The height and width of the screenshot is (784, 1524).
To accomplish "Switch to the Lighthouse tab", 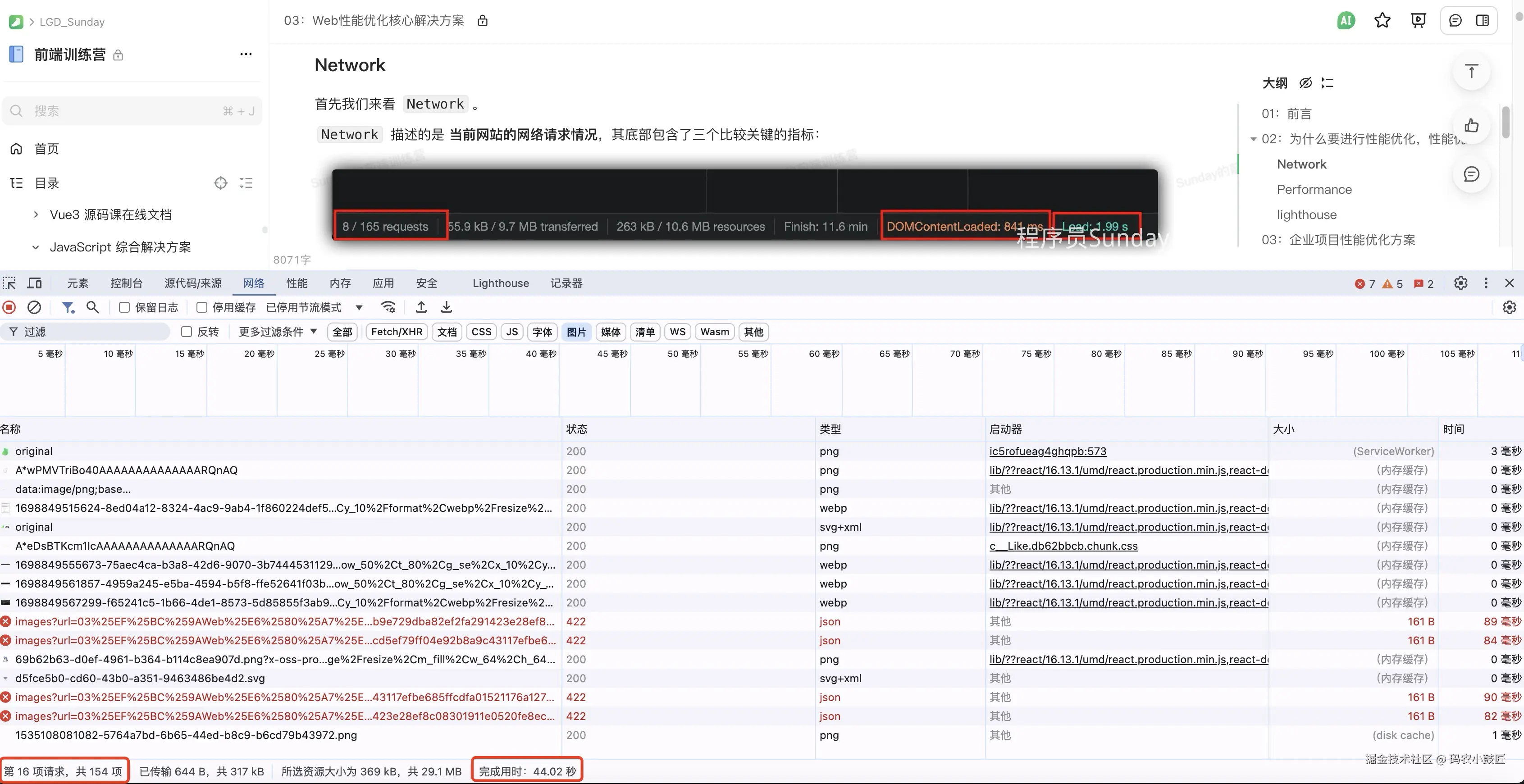I will point(500,283).
